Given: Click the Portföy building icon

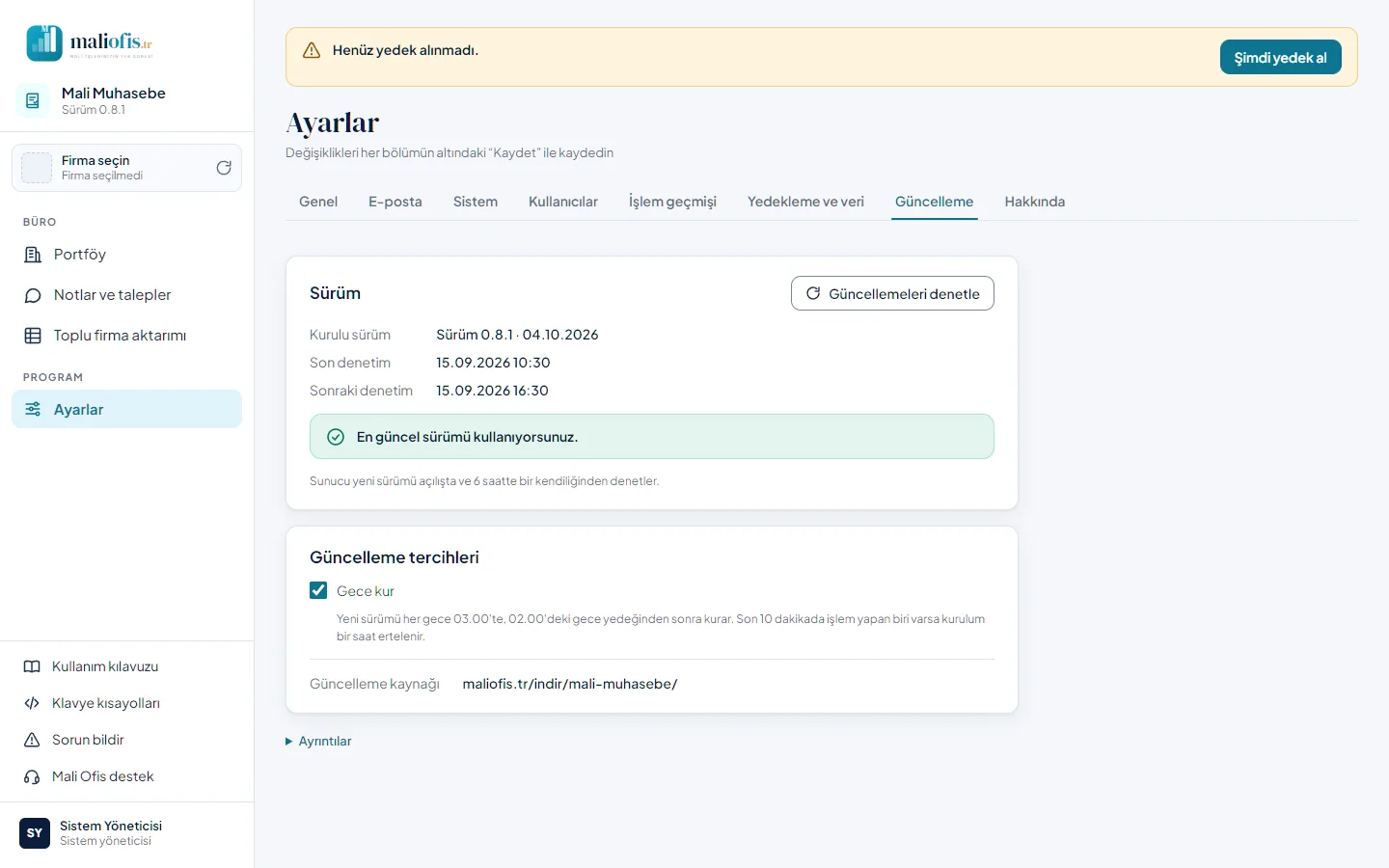Looking at the screenshot, I should pyautogui.click(x=33, y=255).
